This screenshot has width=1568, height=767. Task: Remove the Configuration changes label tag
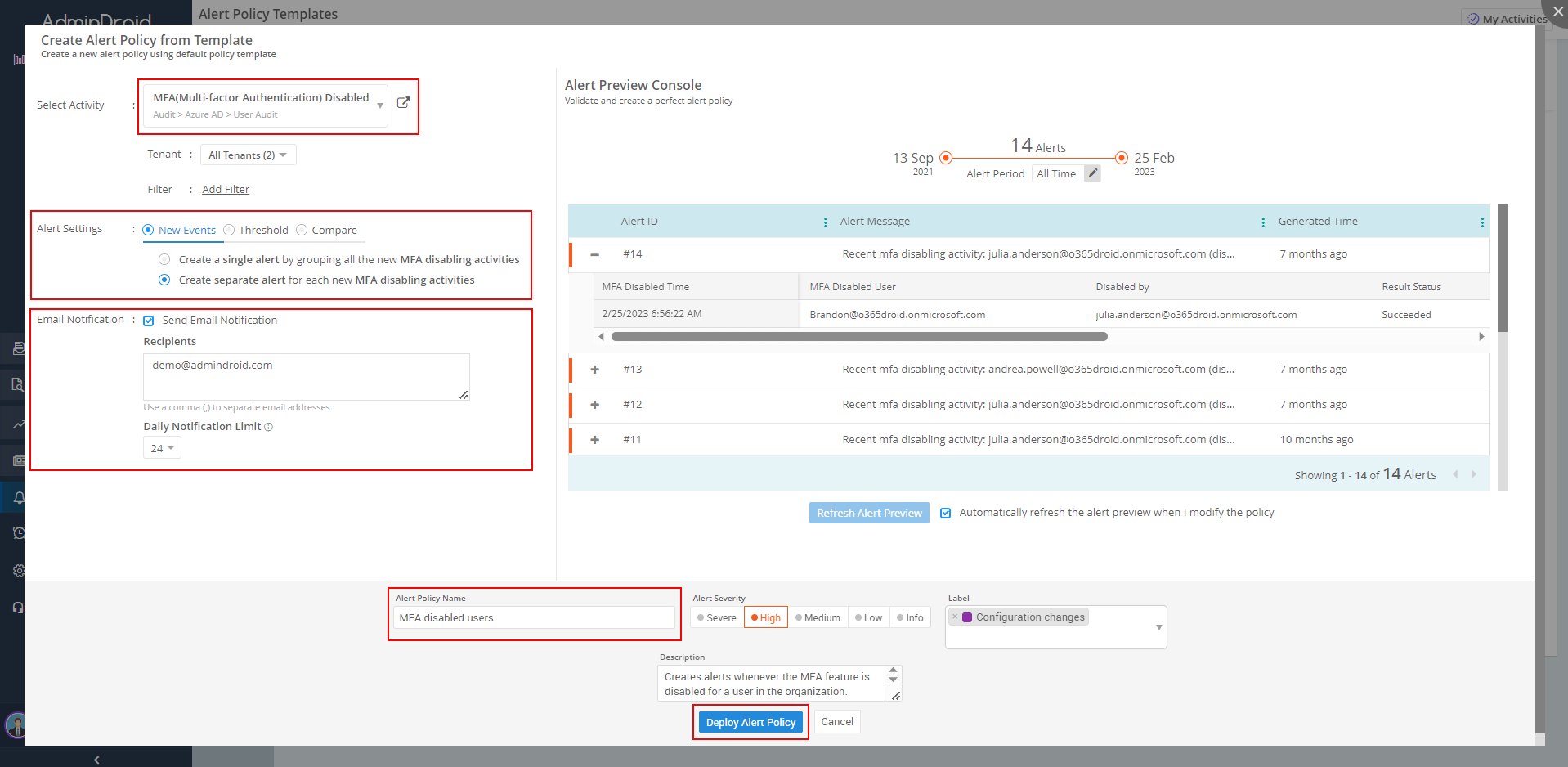coord(955,617)
